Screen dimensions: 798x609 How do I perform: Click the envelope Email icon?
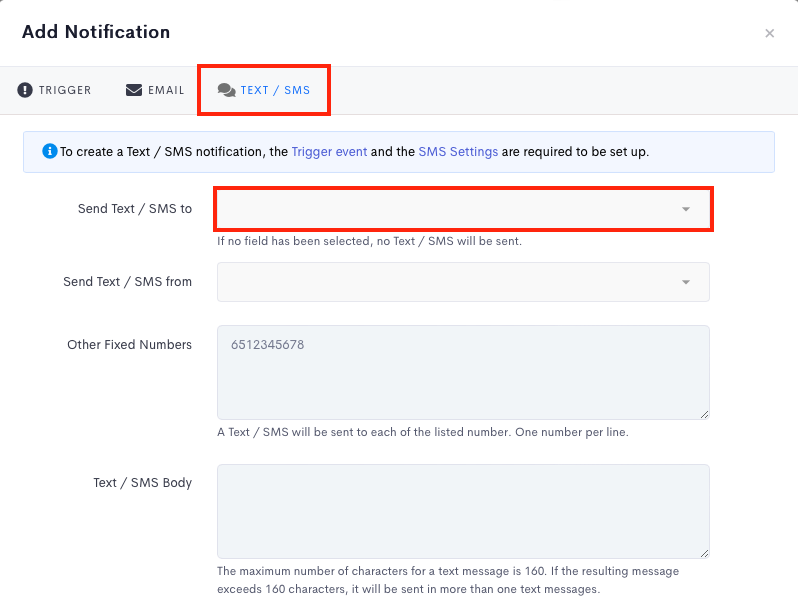click(x=134, y=90)
